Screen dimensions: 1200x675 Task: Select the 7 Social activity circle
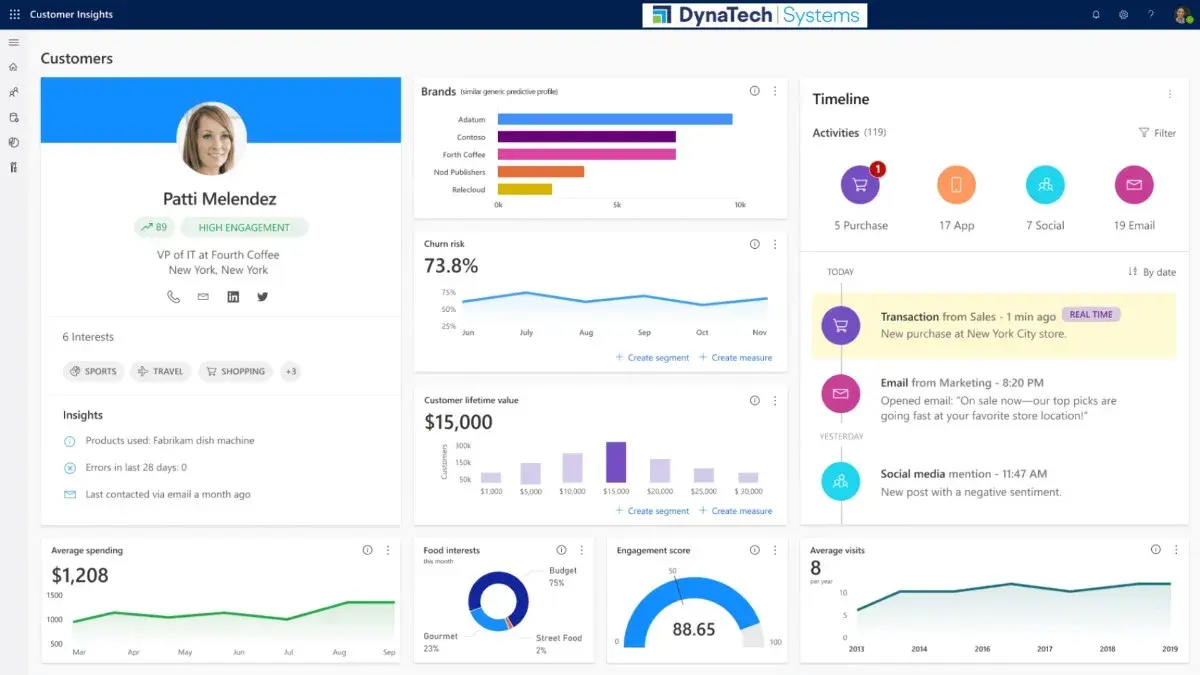1045,185
